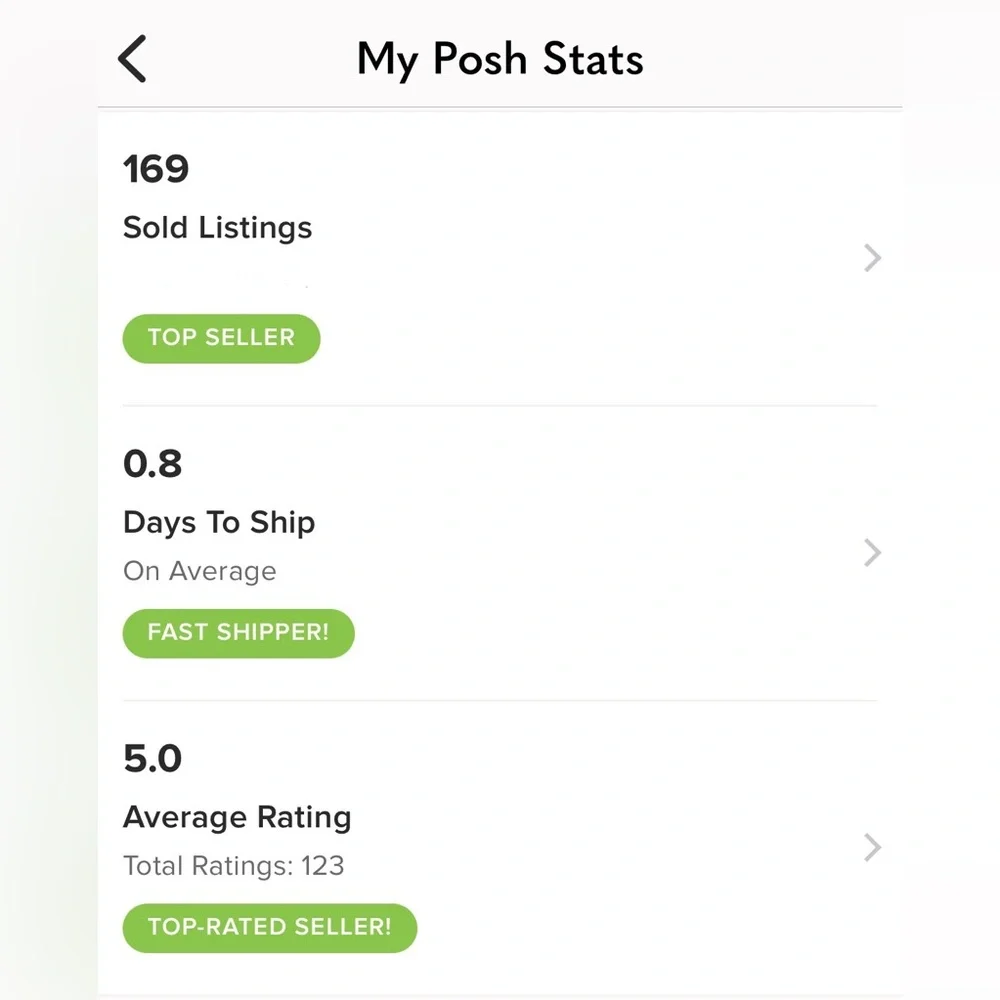Tap the 169 sold count number

coord(156,169)
